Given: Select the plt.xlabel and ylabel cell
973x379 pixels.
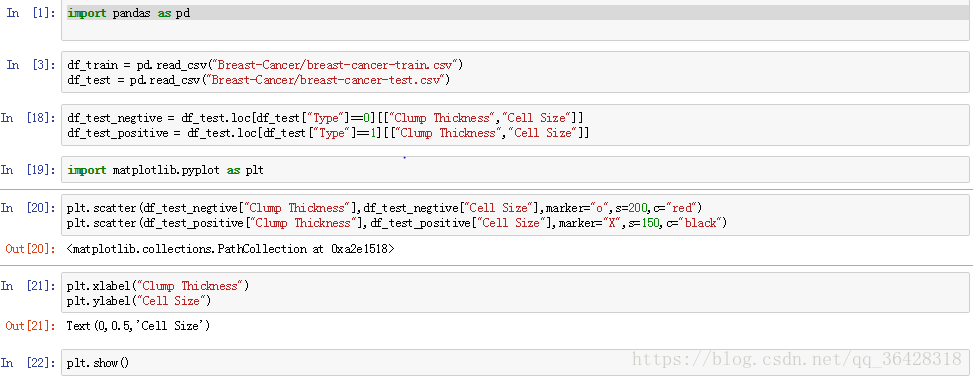Looking at the screenshot, I should click(515, 293).
